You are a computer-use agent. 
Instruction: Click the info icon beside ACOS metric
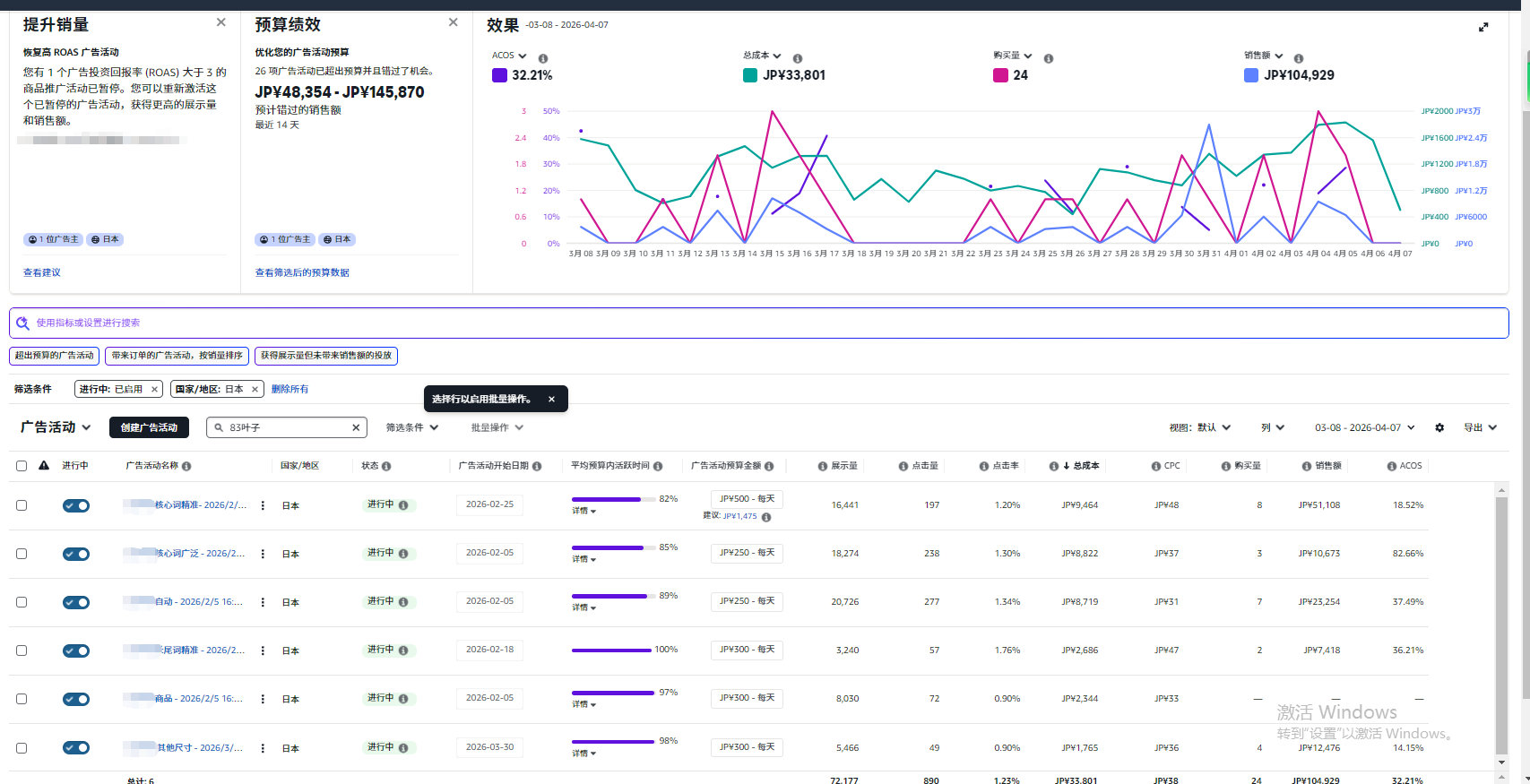[x=543, y=58]
